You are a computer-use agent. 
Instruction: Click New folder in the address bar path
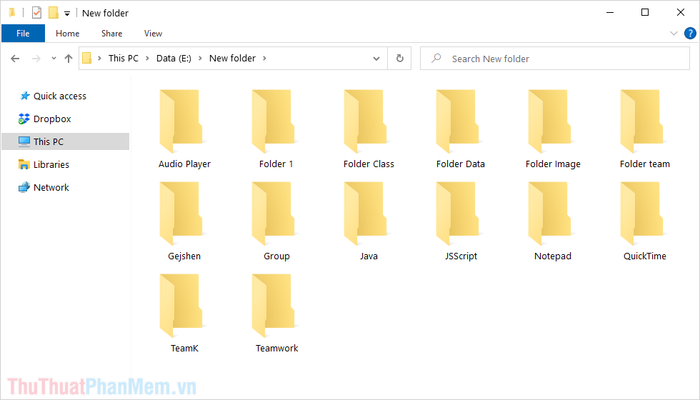[x=232, y=58]
